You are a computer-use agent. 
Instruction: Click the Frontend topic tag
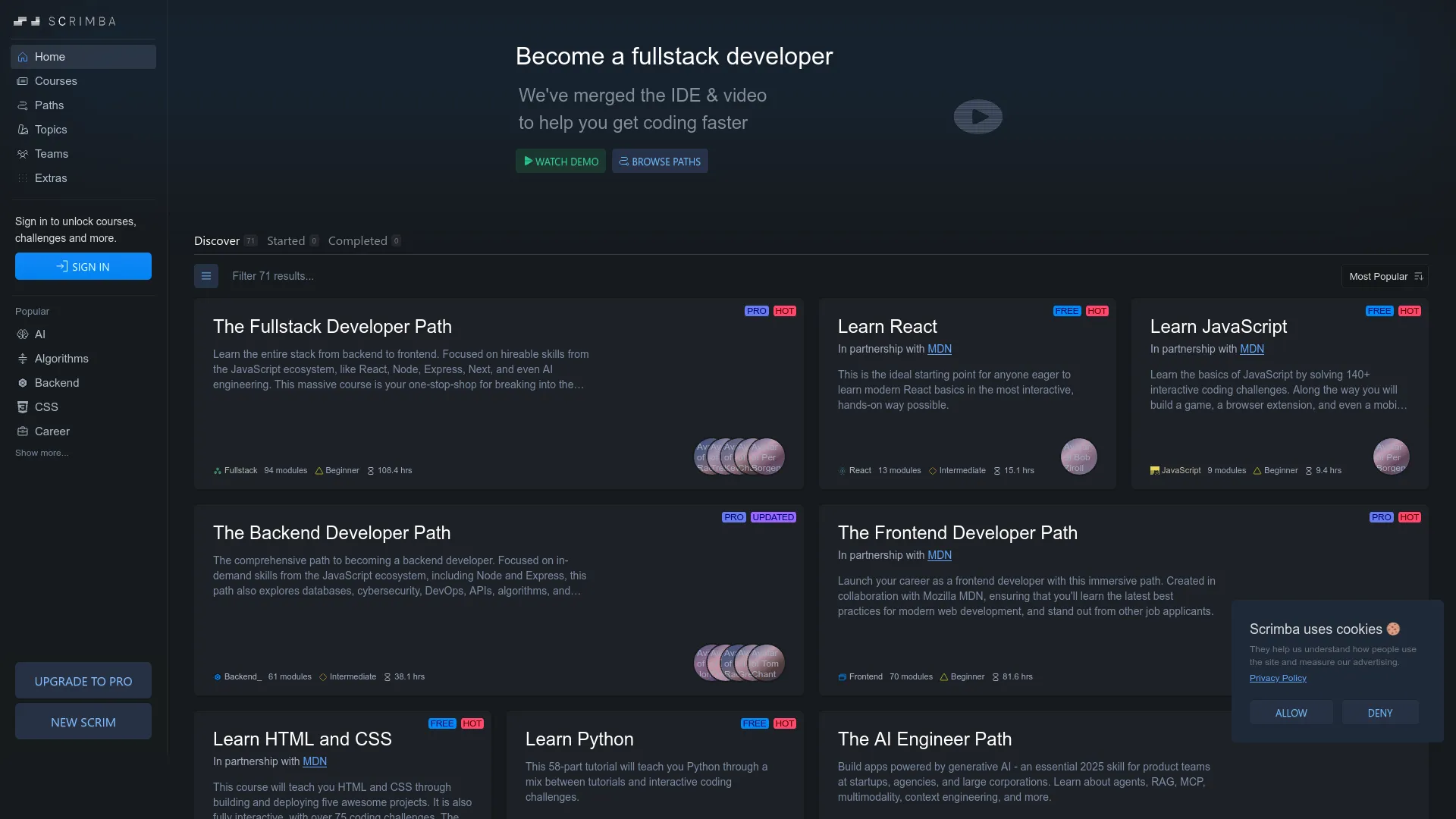(x=860, y=677)
